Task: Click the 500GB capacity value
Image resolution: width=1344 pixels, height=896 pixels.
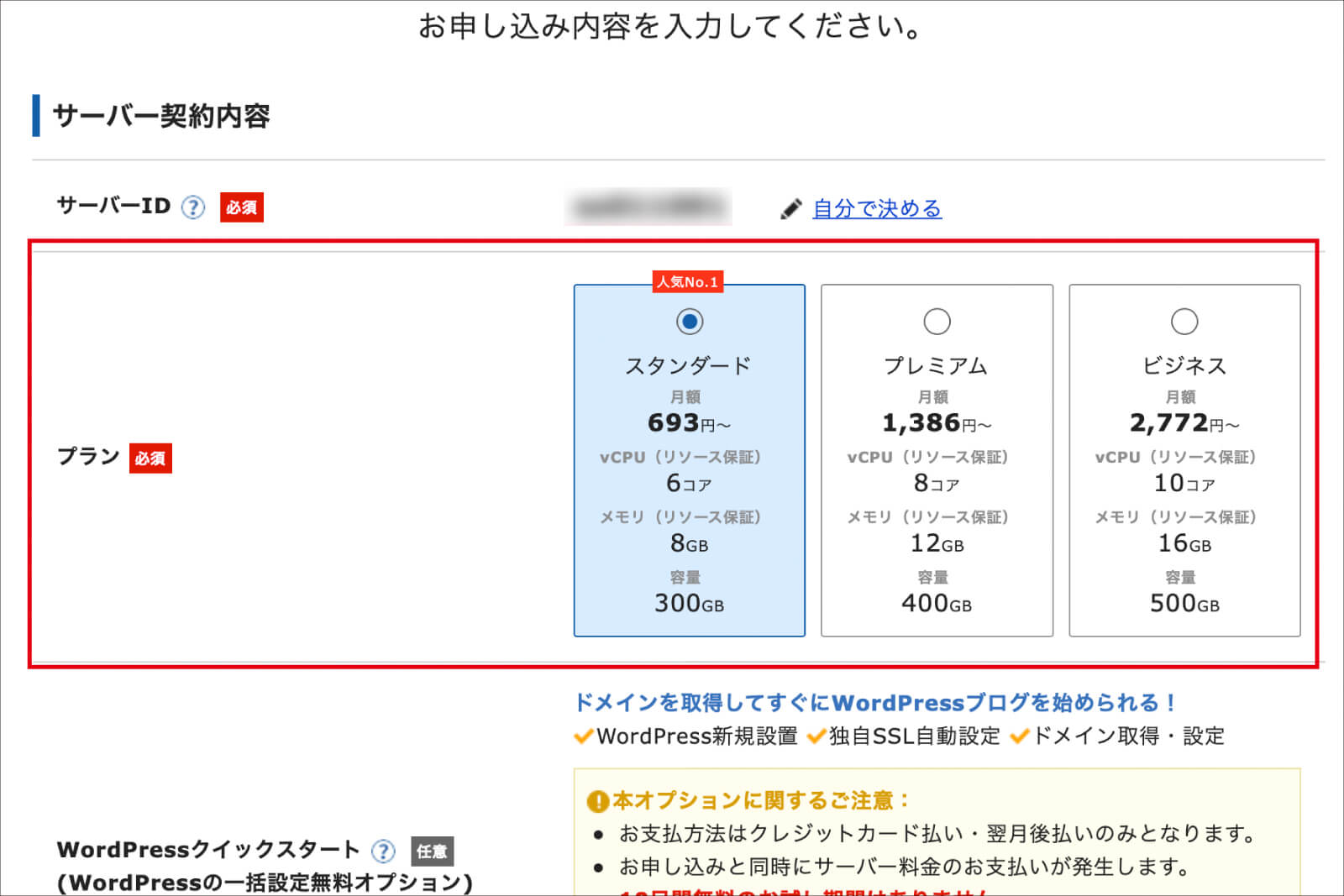Action: coord(1184,603)
